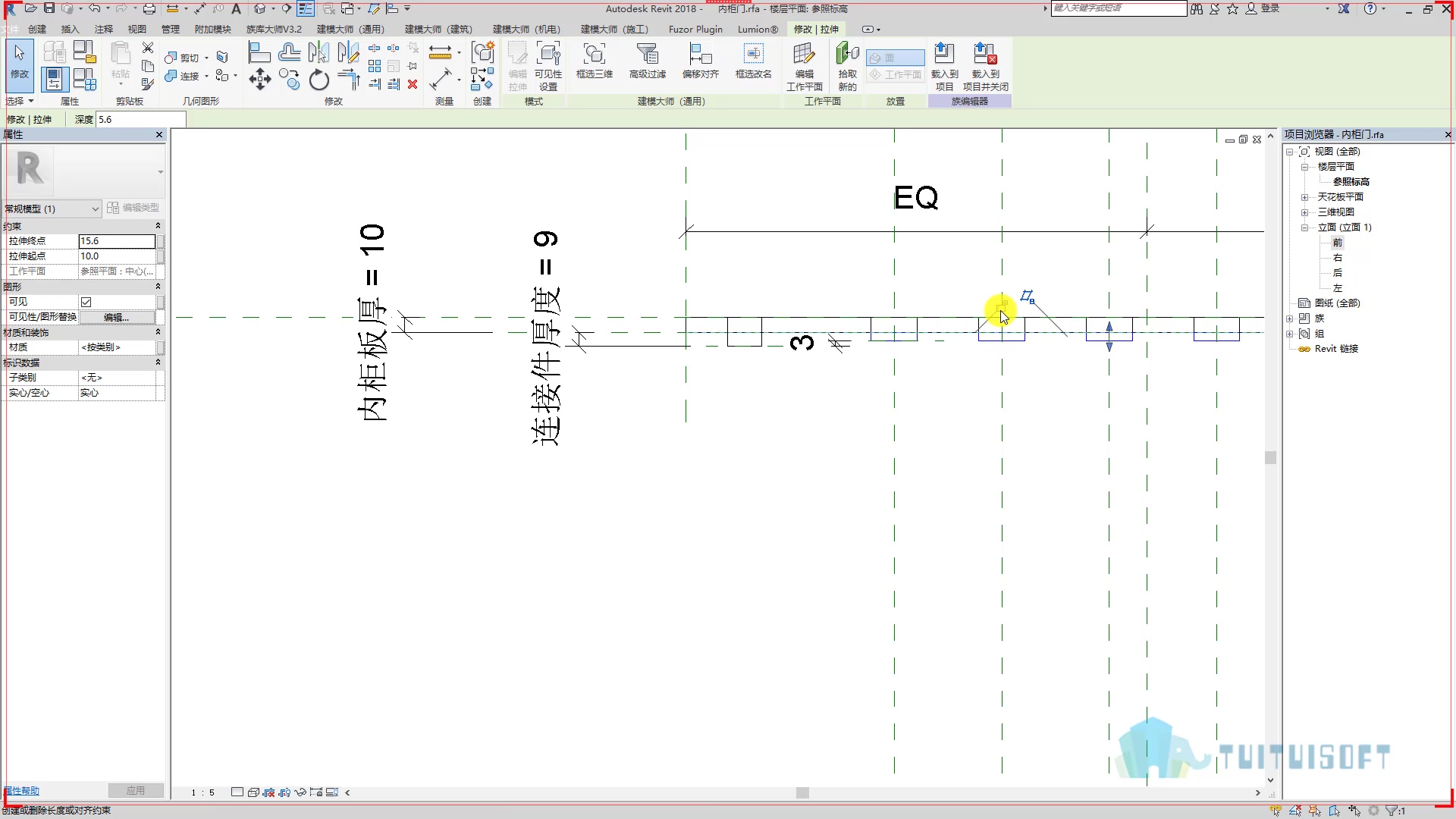Select the Modify arrow tool
The image size is (1456, 819).
tap(20, 61)
